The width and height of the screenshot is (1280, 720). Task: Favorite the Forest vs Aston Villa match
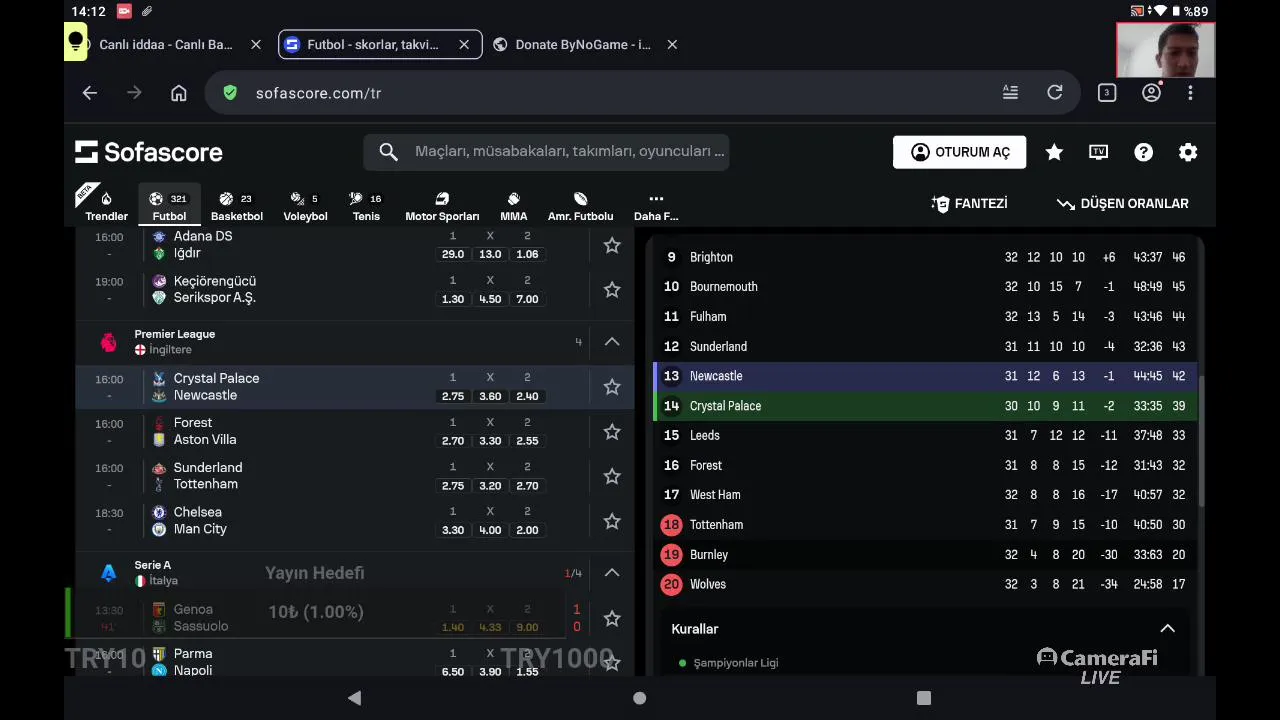click(612, 432)
